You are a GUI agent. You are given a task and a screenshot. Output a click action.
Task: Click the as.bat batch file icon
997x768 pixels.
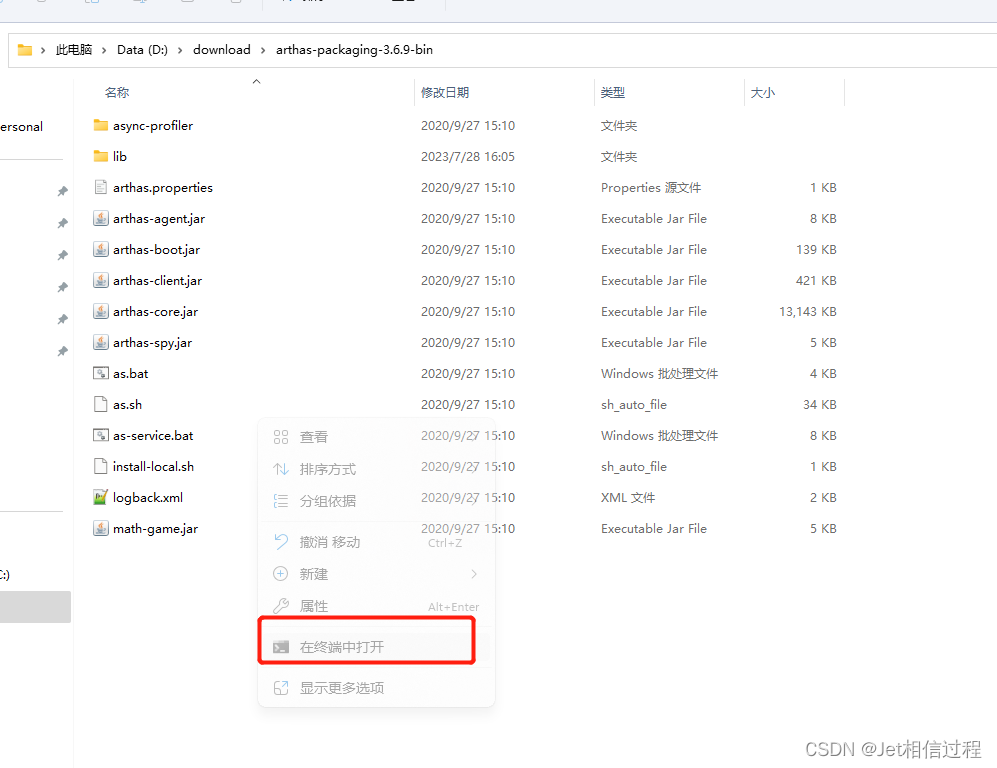[x=100, y=373]
